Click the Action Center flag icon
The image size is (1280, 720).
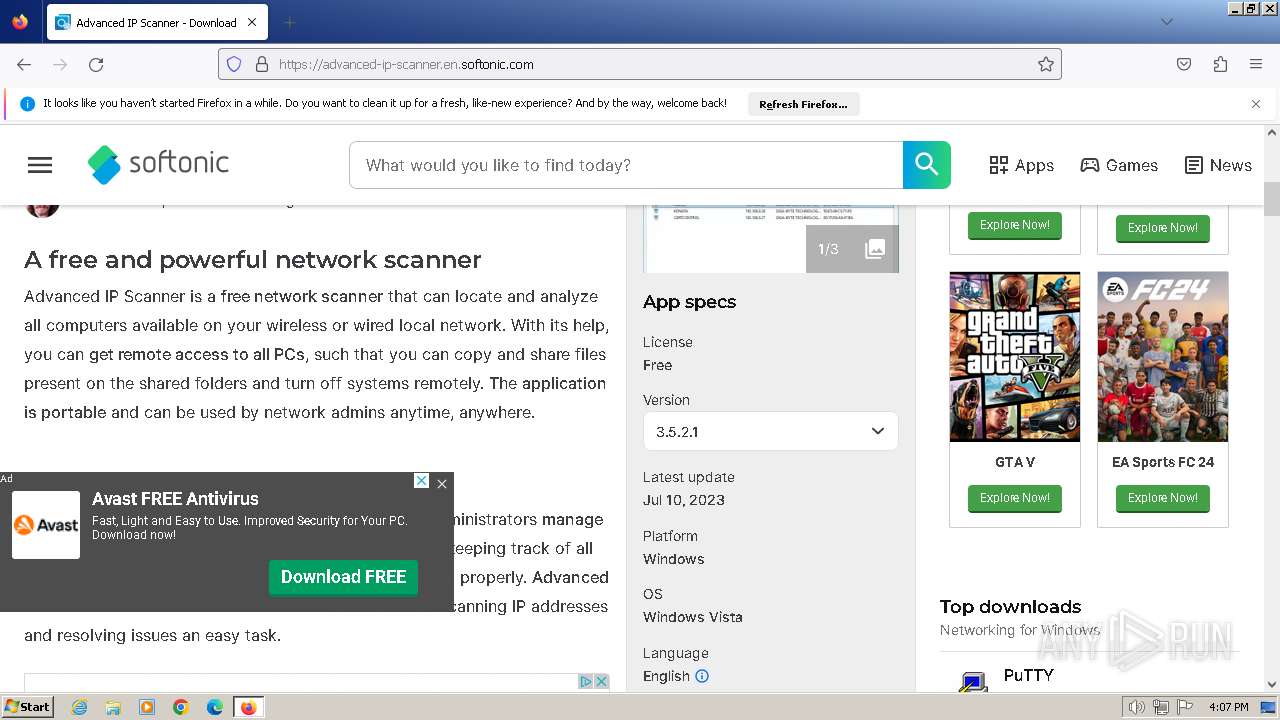[1185, 707]
